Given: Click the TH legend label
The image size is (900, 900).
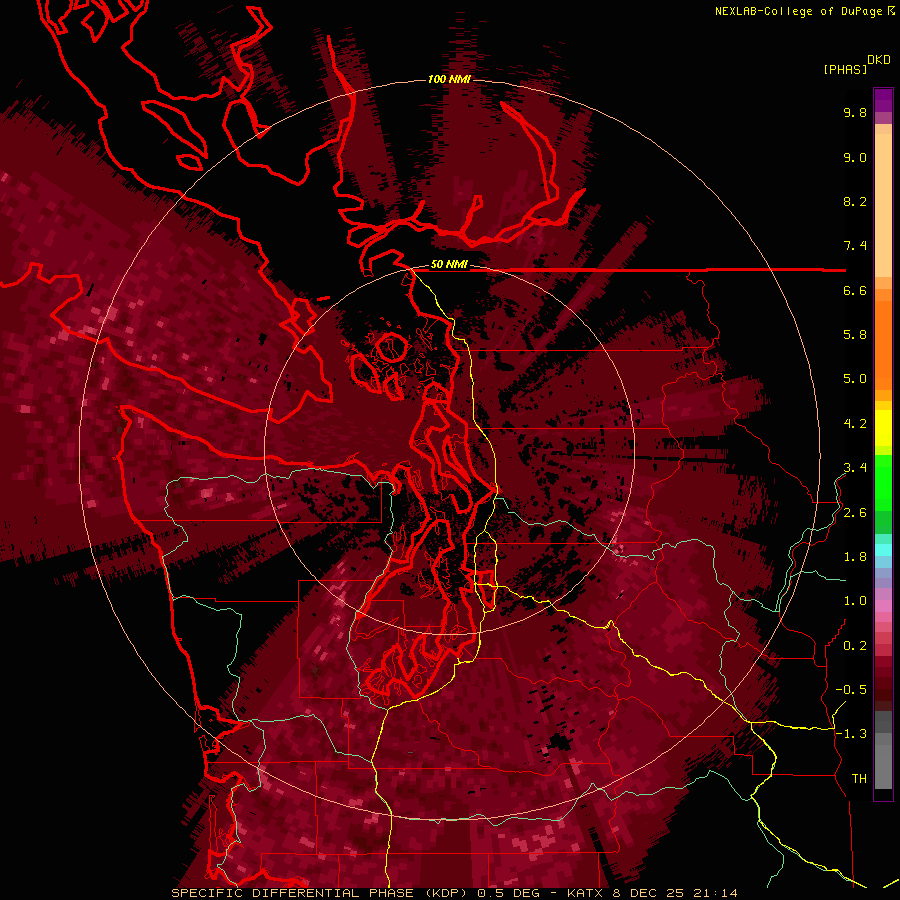Looking at the screenshot, I should [x=859, y=779].
